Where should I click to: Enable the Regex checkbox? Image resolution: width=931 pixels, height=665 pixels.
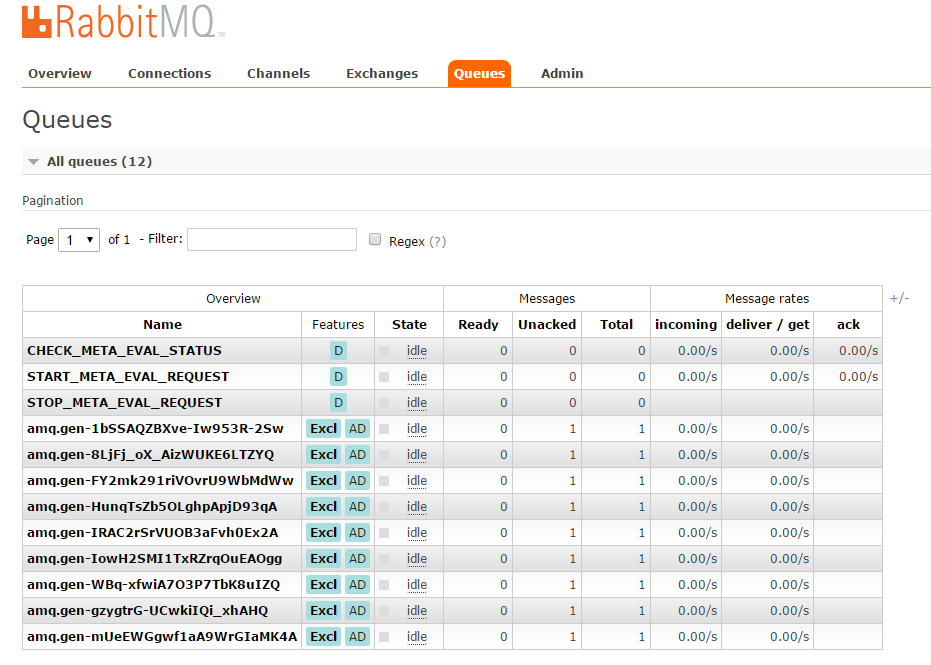tap(375, 239)
